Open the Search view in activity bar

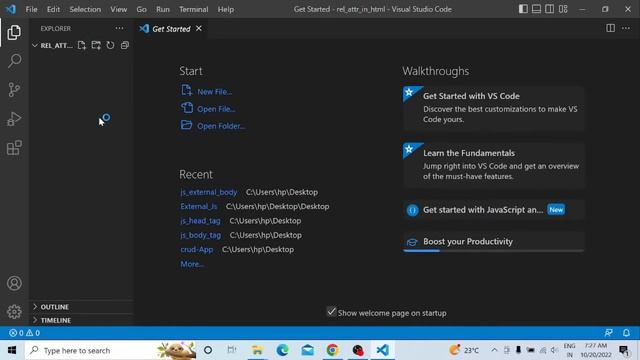coord(14,61)
